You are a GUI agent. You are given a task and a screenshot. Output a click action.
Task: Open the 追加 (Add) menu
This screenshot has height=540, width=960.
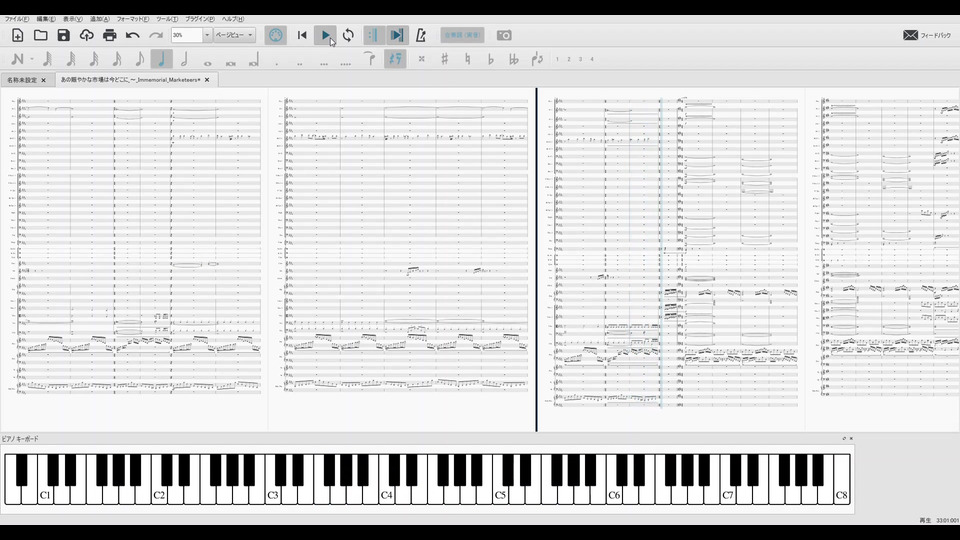pyautogui.click(x=100, y=19)
